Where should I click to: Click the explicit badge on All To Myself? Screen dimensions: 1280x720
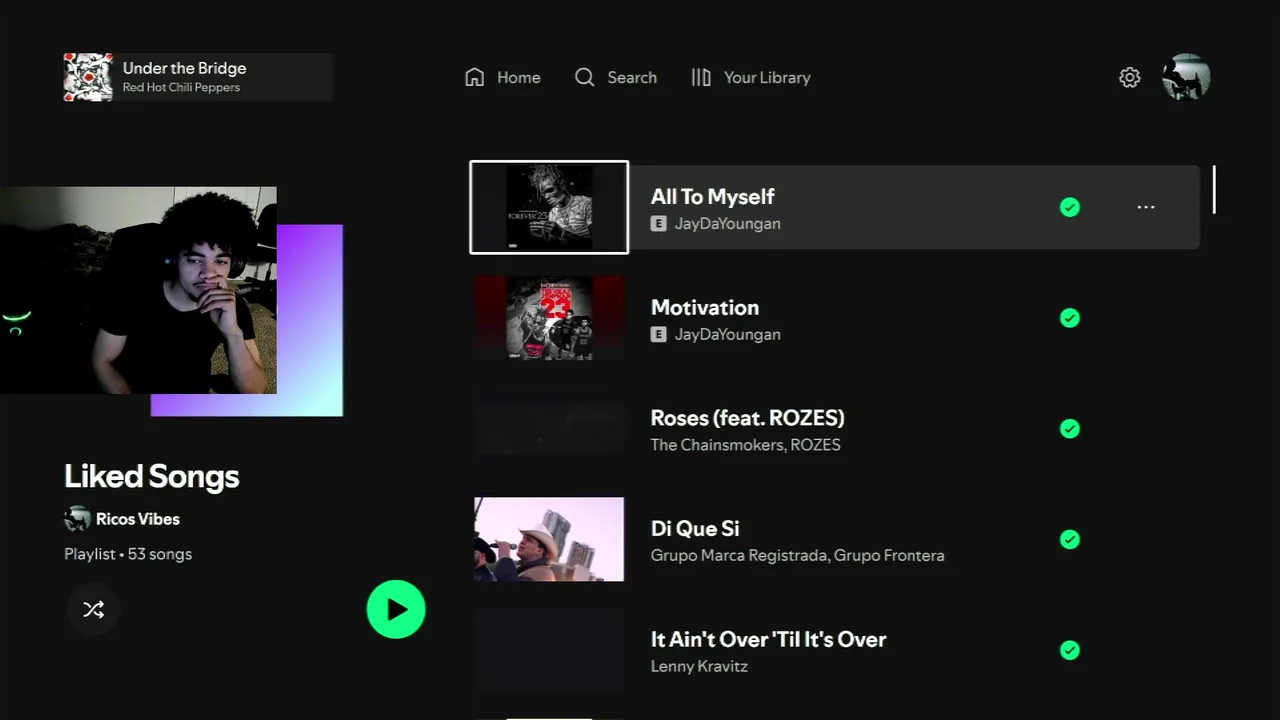coord(658,224)
